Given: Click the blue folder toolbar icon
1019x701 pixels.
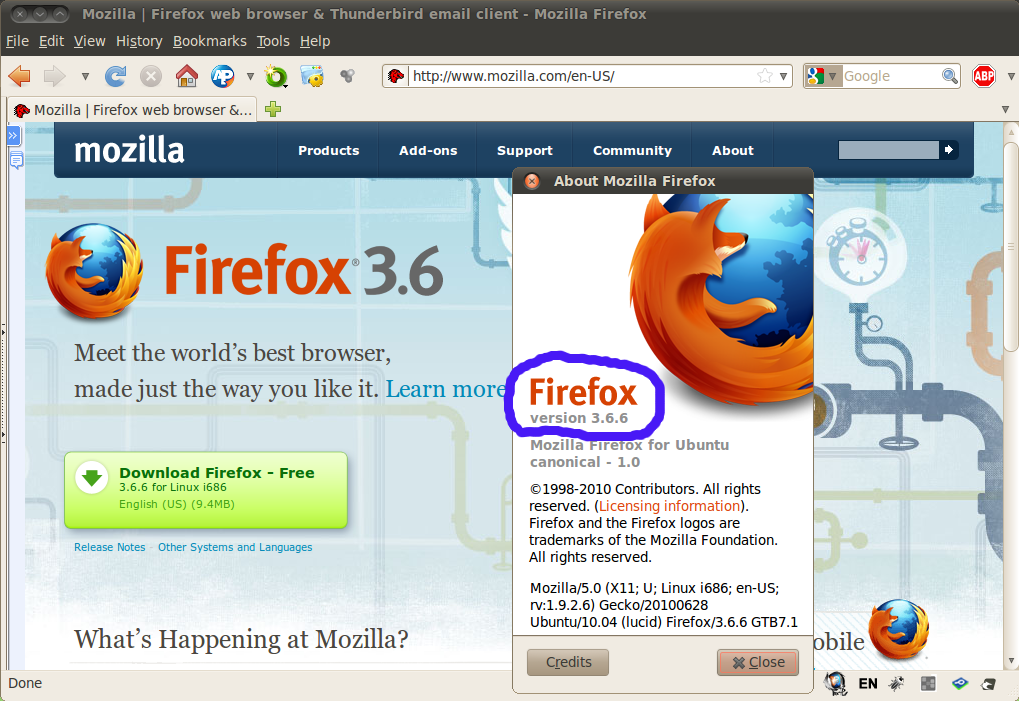Looking at the screenshot, I should (312, 76).
